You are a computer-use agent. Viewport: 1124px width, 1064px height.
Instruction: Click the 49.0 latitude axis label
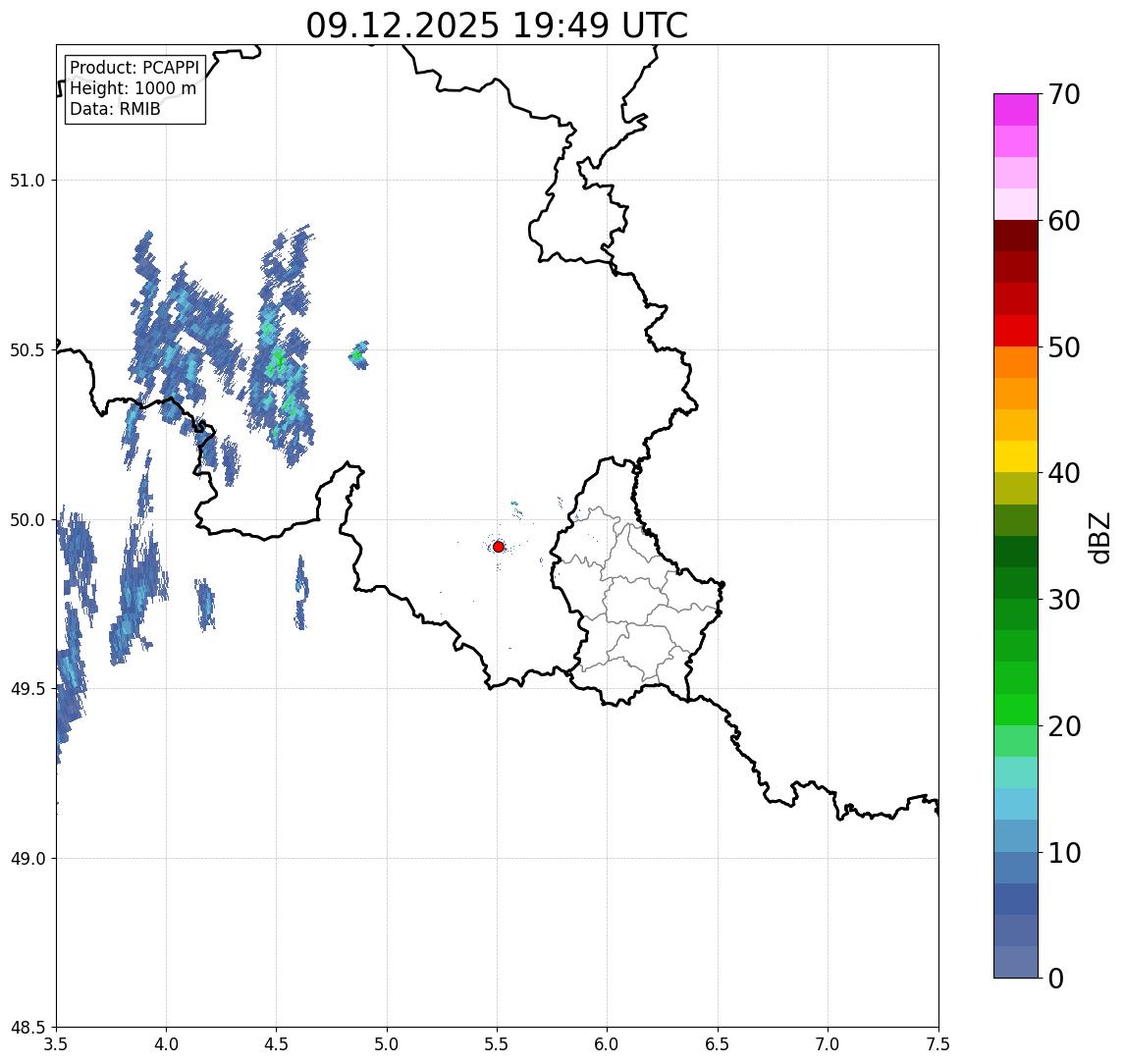coord(27,858)
